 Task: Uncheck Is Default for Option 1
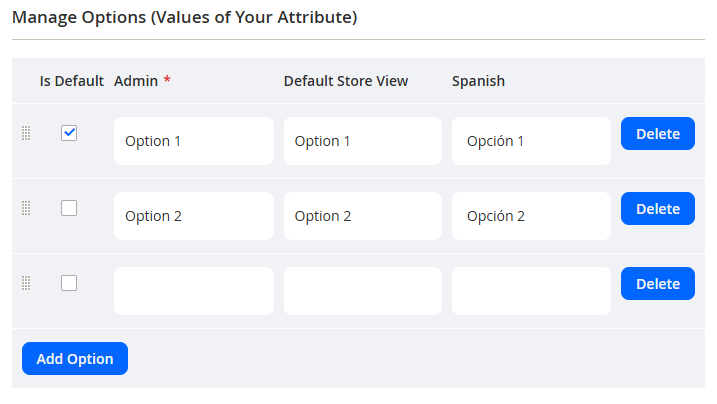click(69, 133)
